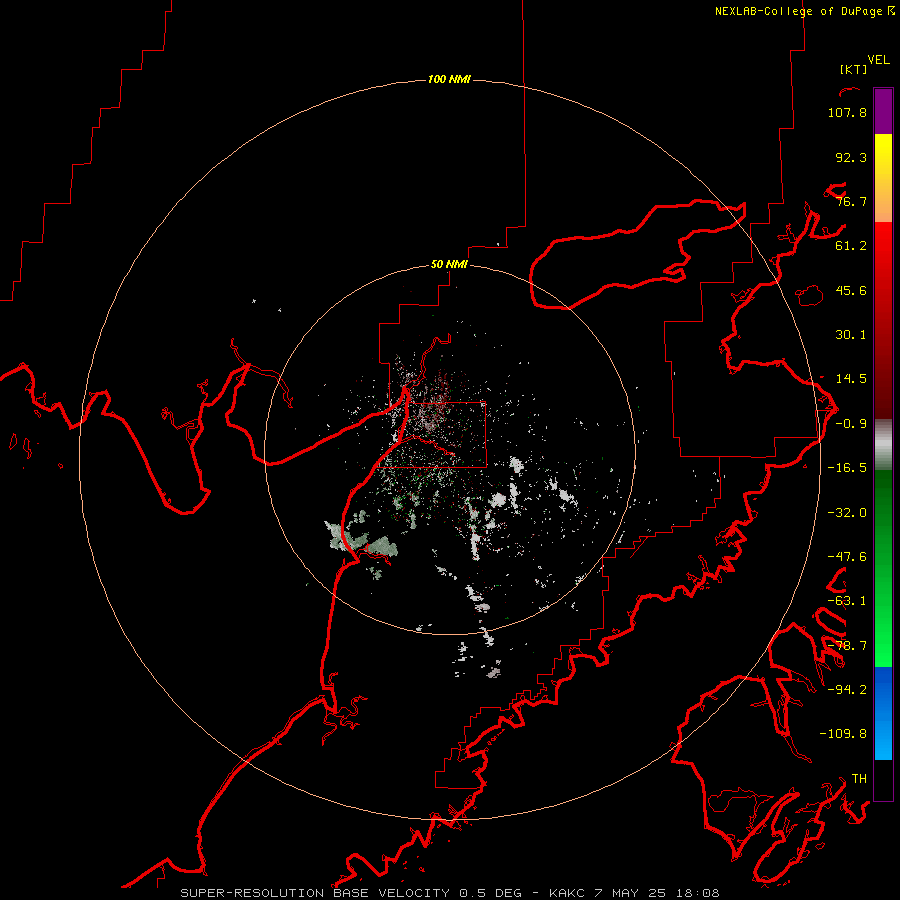The height and width of the screenshot is (900, 900).
Task: Click the 100 NMI range ring label
Action: pos(449,79)
